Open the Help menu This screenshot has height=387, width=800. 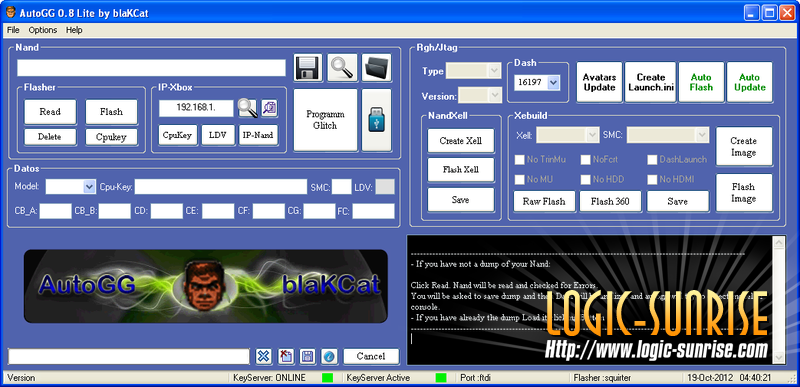74,30
